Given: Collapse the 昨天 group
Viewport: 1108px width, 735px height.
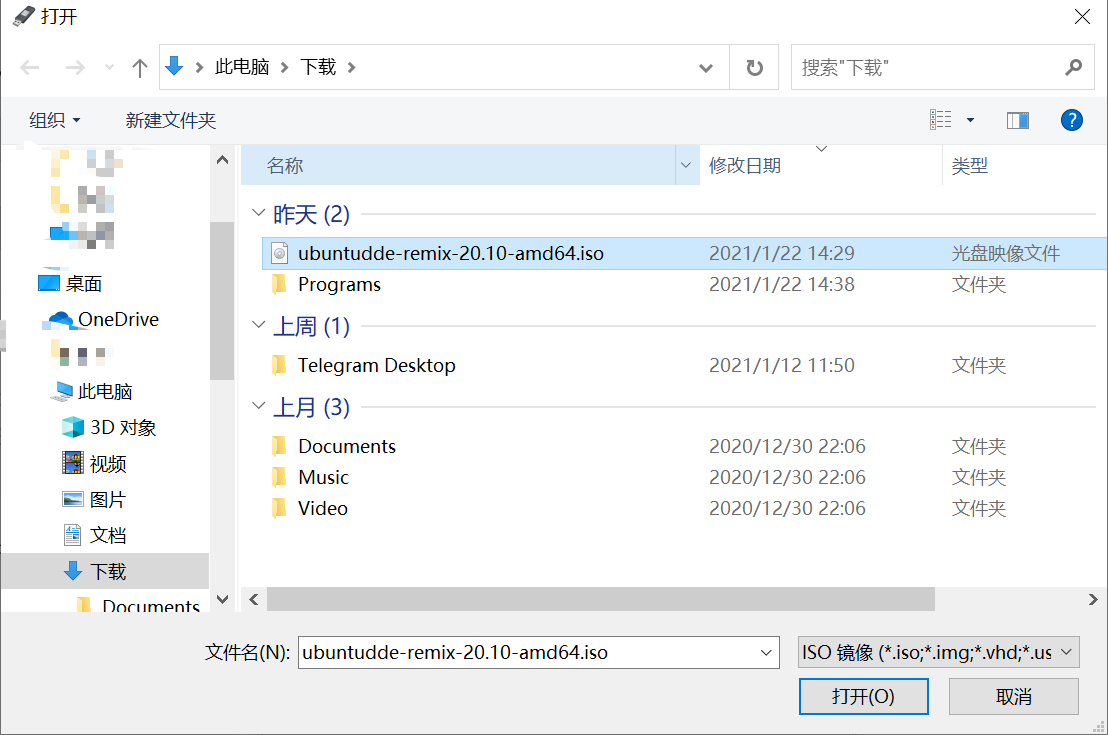Looking at the screenshot, I should click(258, 214).
